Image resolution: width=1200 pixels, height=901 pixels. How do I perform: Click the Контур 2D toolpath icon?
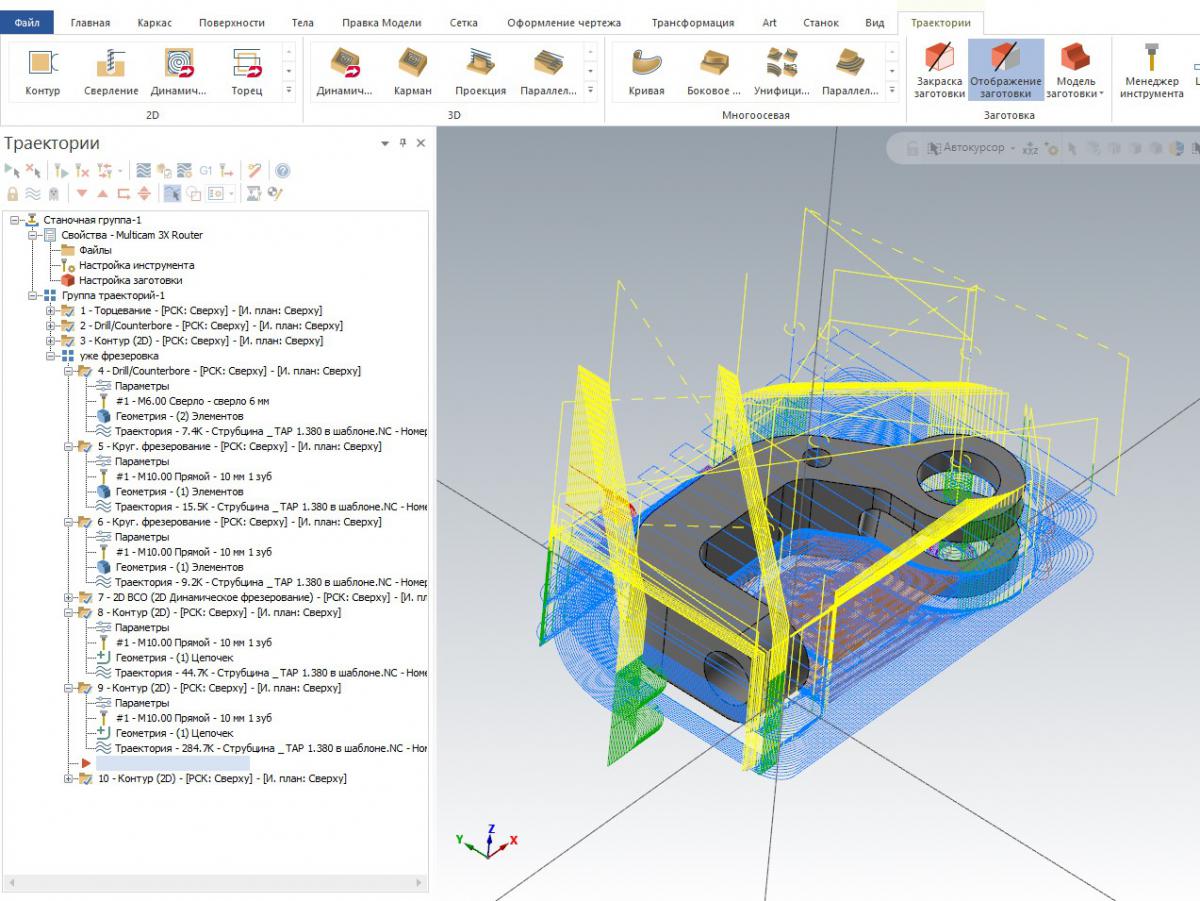(x=42, y=71)
